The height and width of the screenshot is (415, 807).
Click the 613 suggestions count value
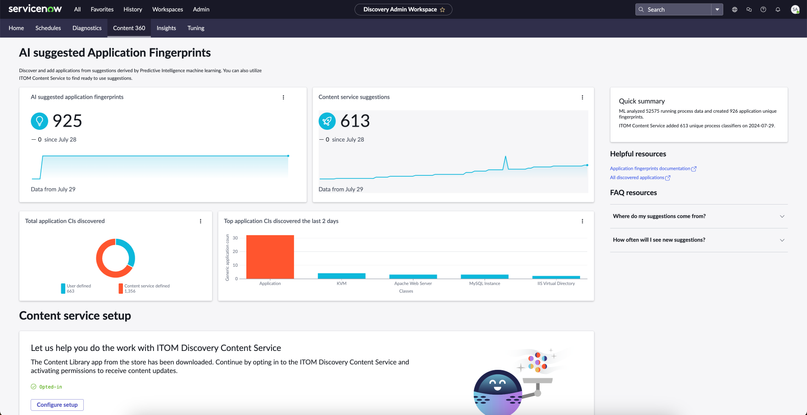point(355,121)
